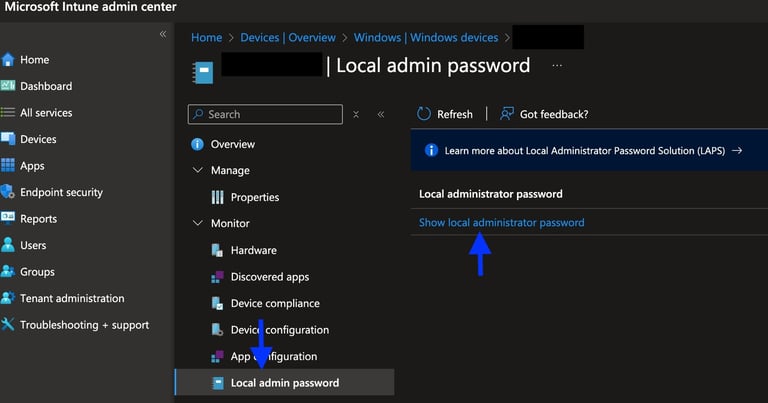
Task: Click the Overview info icon
Action: coord(197,144)
